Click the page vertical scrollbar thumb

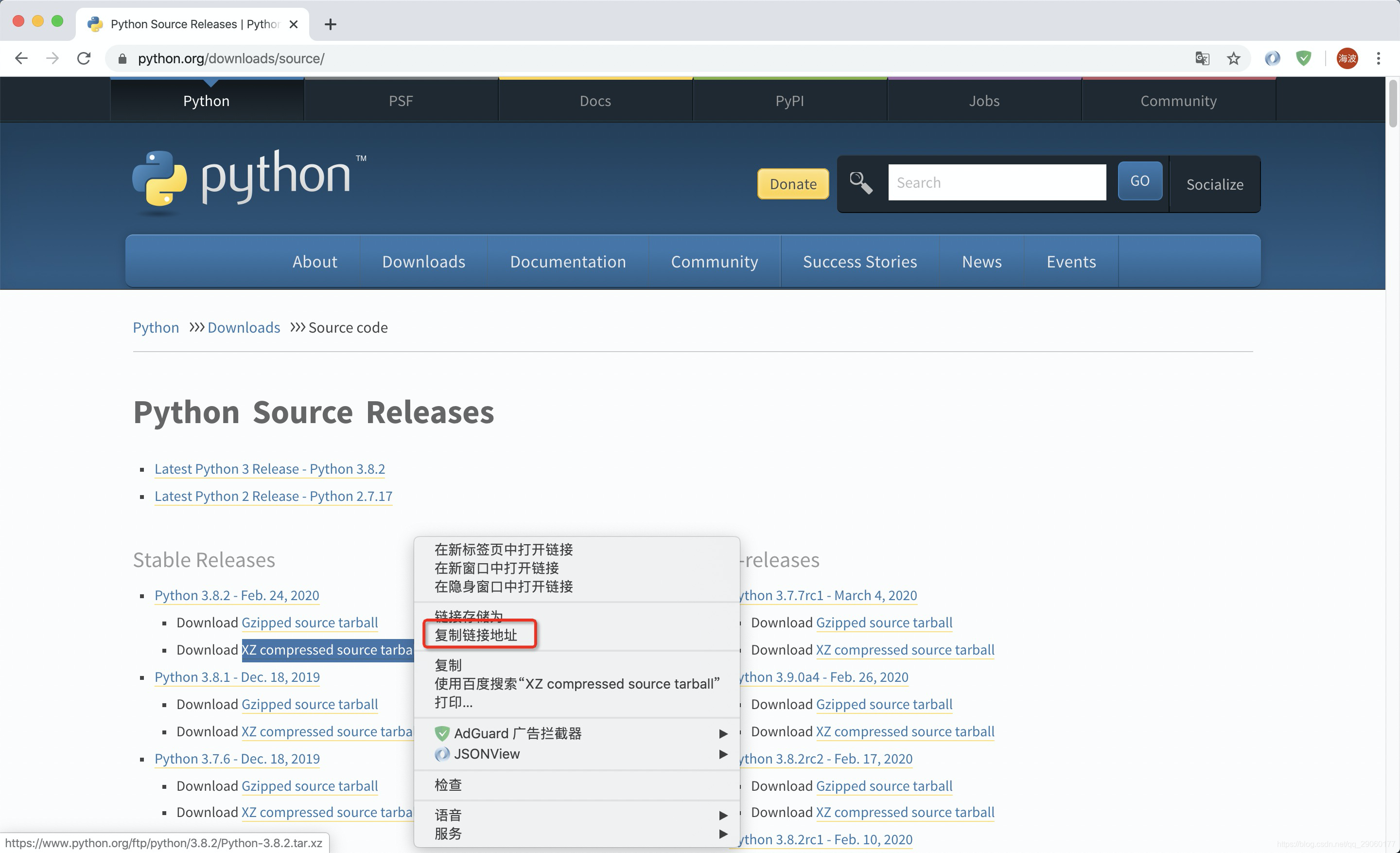(x=1393, y=104)
